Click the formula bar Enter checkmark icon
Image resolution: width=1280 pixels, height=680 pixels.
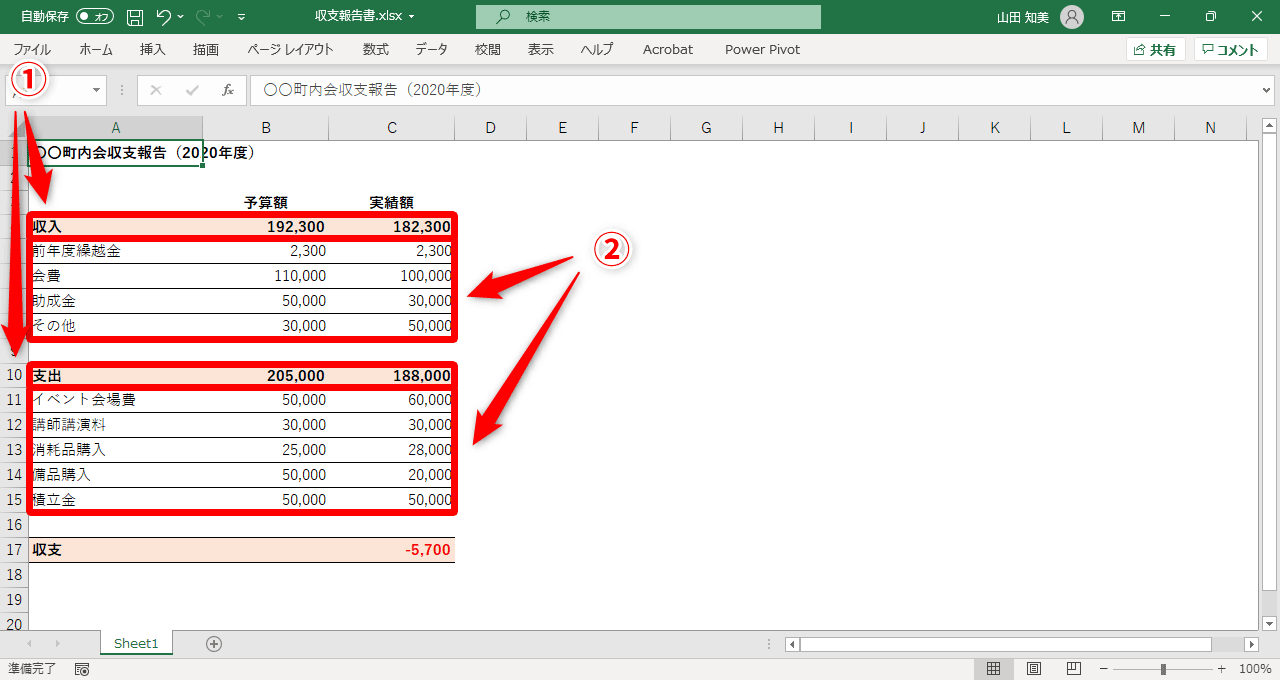click(x=192, y=90)
